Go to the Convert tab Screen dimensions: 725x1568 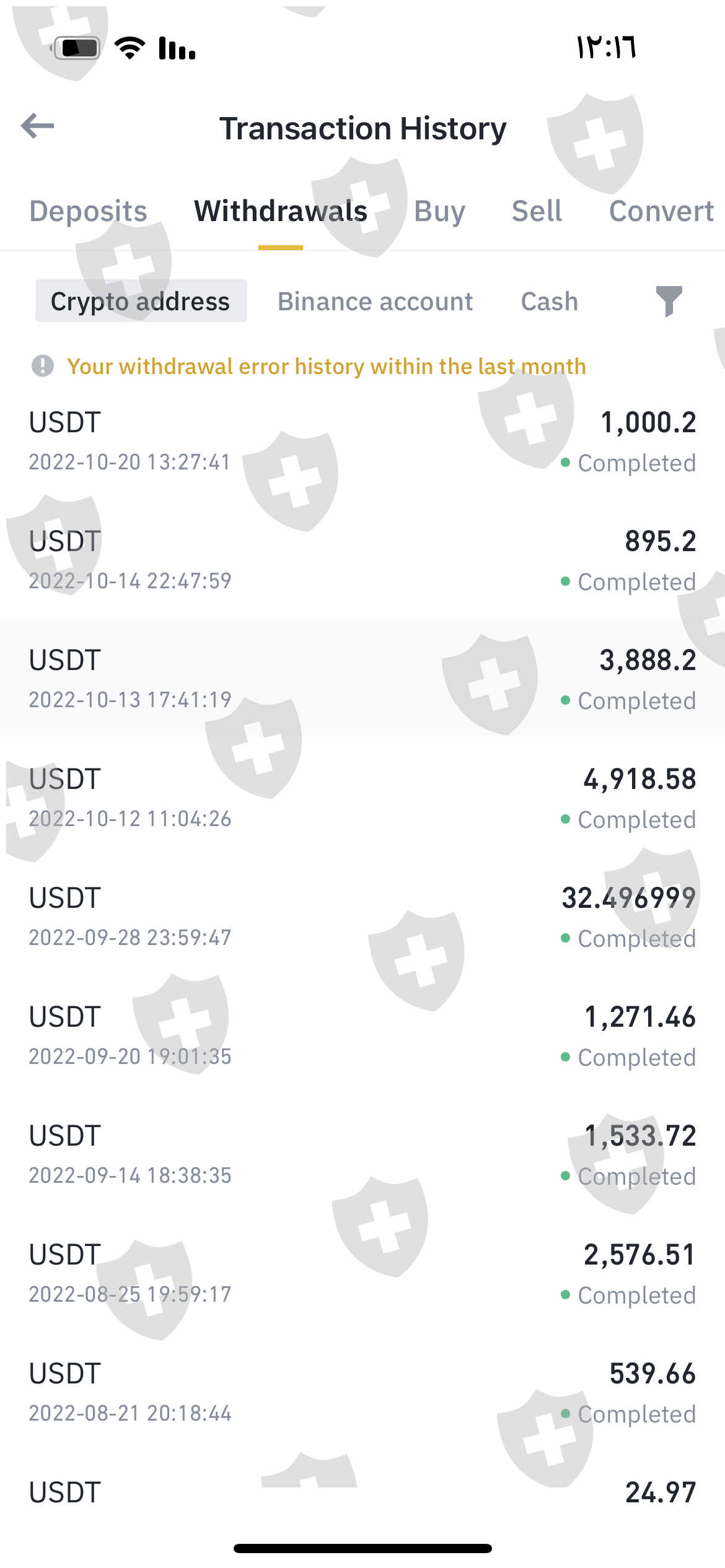click(661, 211)
